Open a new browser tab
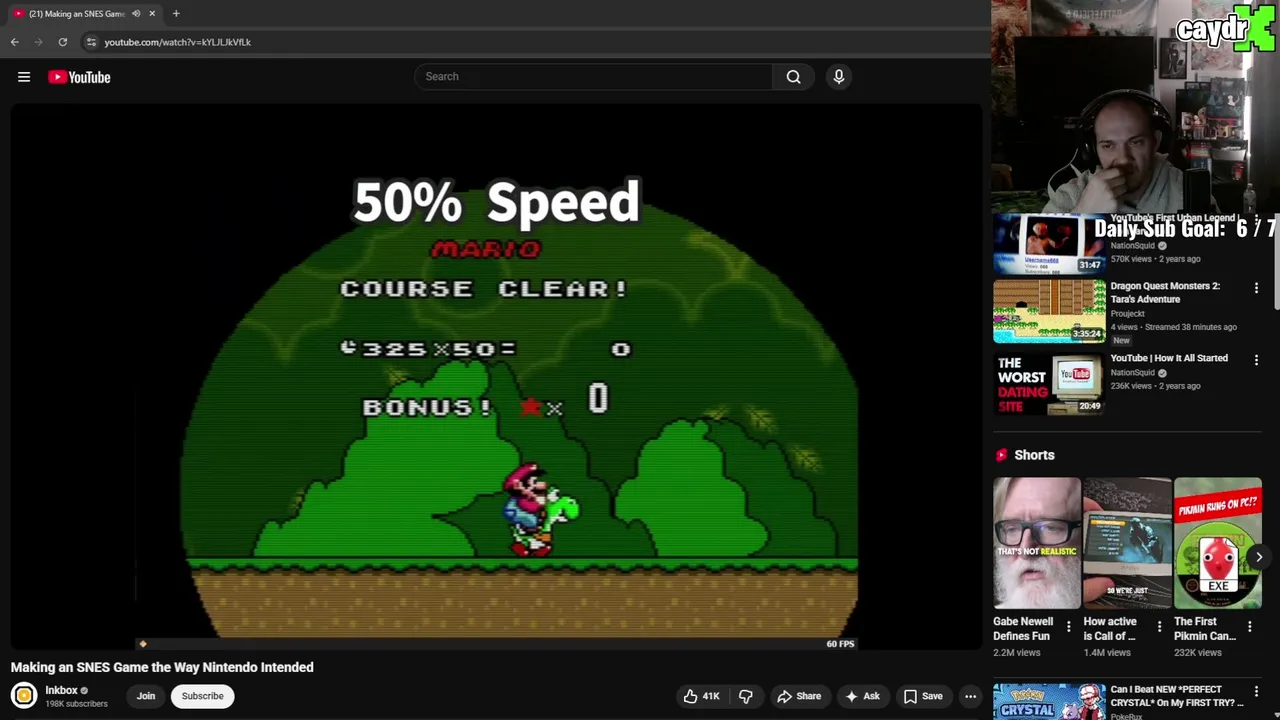The width and height of the screenshot is (1280, 720). tap(176, 14)
